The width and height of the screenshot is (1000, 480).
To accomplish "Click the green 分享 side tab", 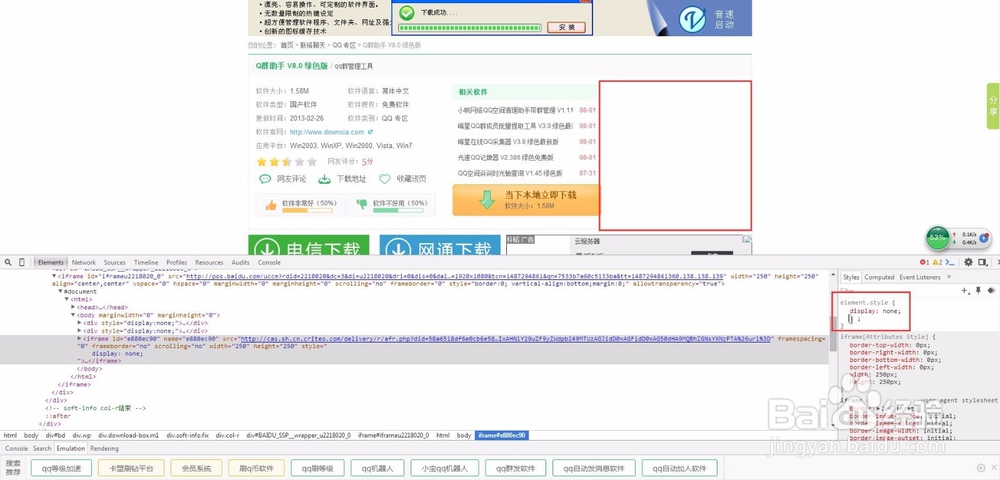I will pyautogui.click(x=993, y=106).
